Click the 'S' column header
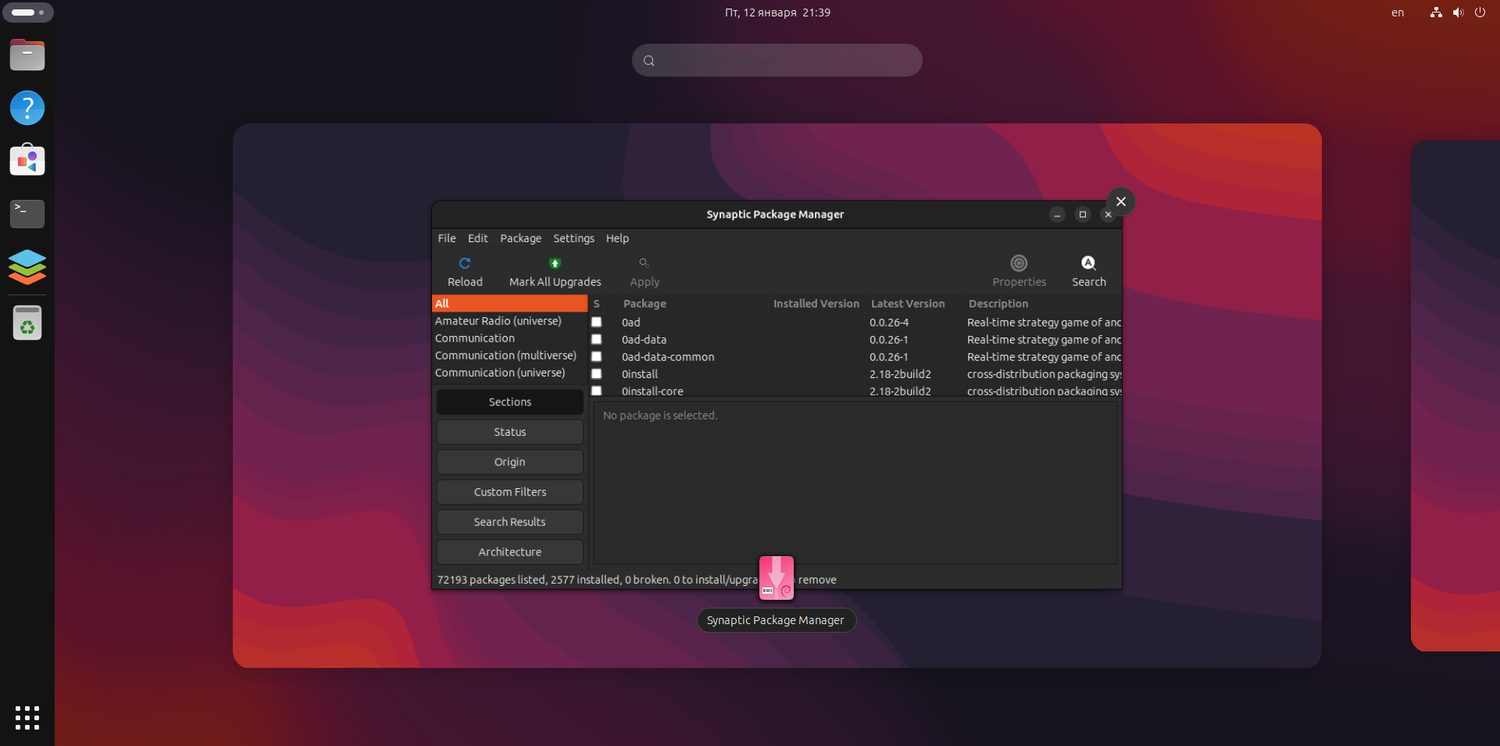The height and width of the screenshot is (746, 1500). click(597, 304)
